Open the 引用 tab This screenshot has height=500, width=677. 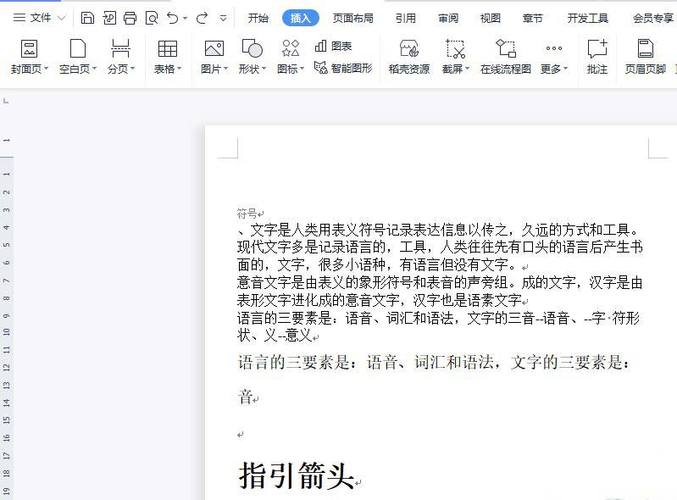[405, 18]
